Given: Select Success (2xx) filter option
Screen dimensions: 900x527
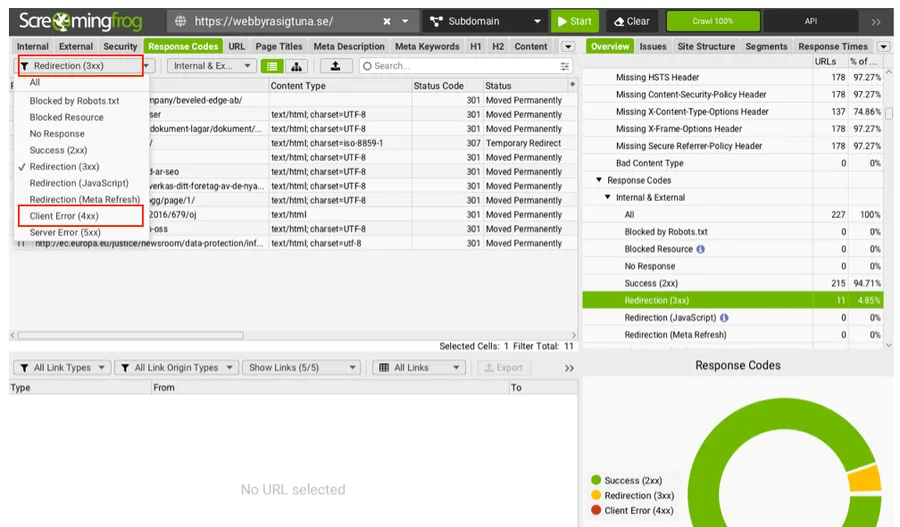Looking at the screenshot, I should tap(82, 150).
